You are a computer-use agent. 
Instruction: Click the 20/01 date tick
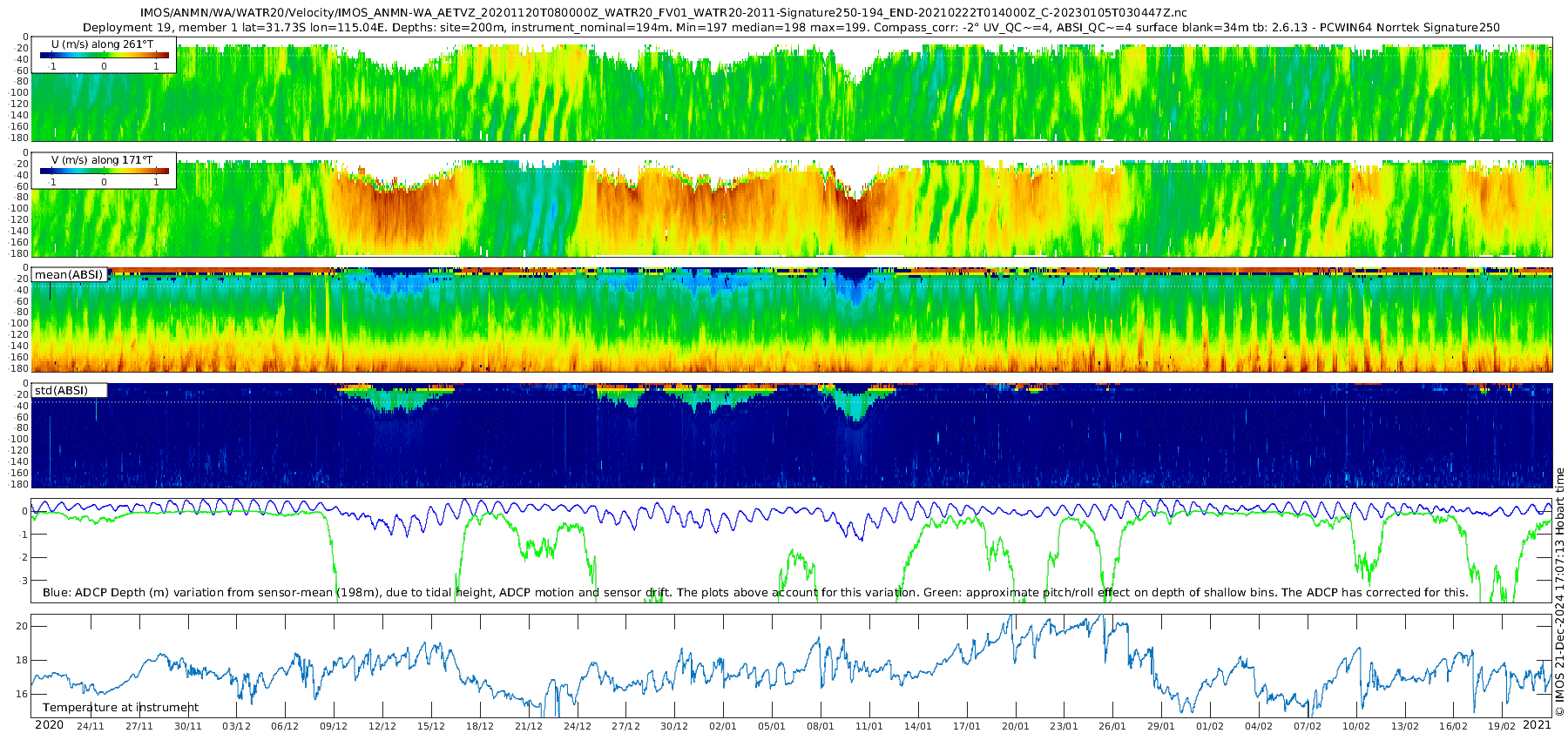1015,726
